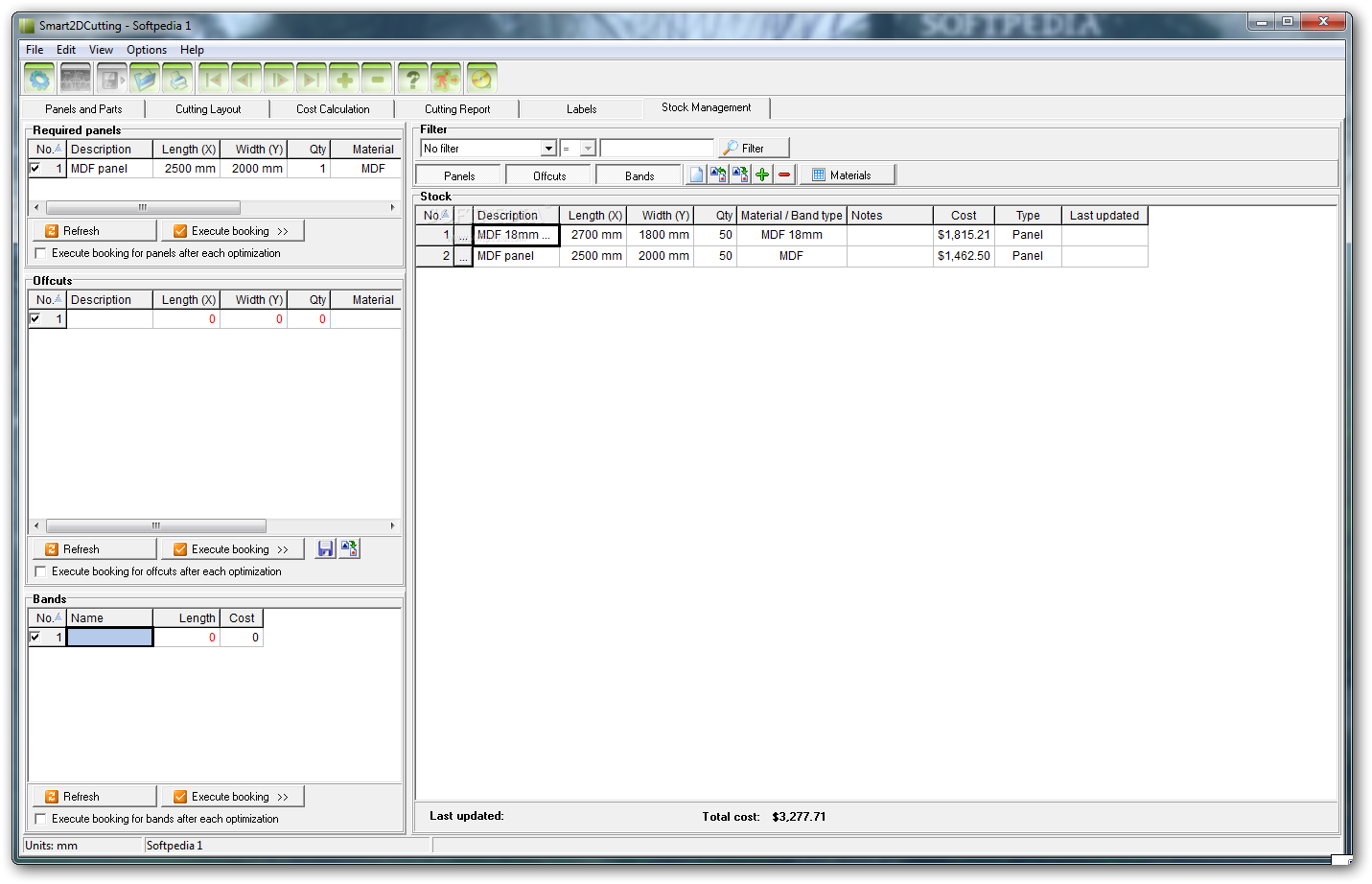Click ellipsis button in MDF 18mm row
The image size is (1372, 884).
463,235
